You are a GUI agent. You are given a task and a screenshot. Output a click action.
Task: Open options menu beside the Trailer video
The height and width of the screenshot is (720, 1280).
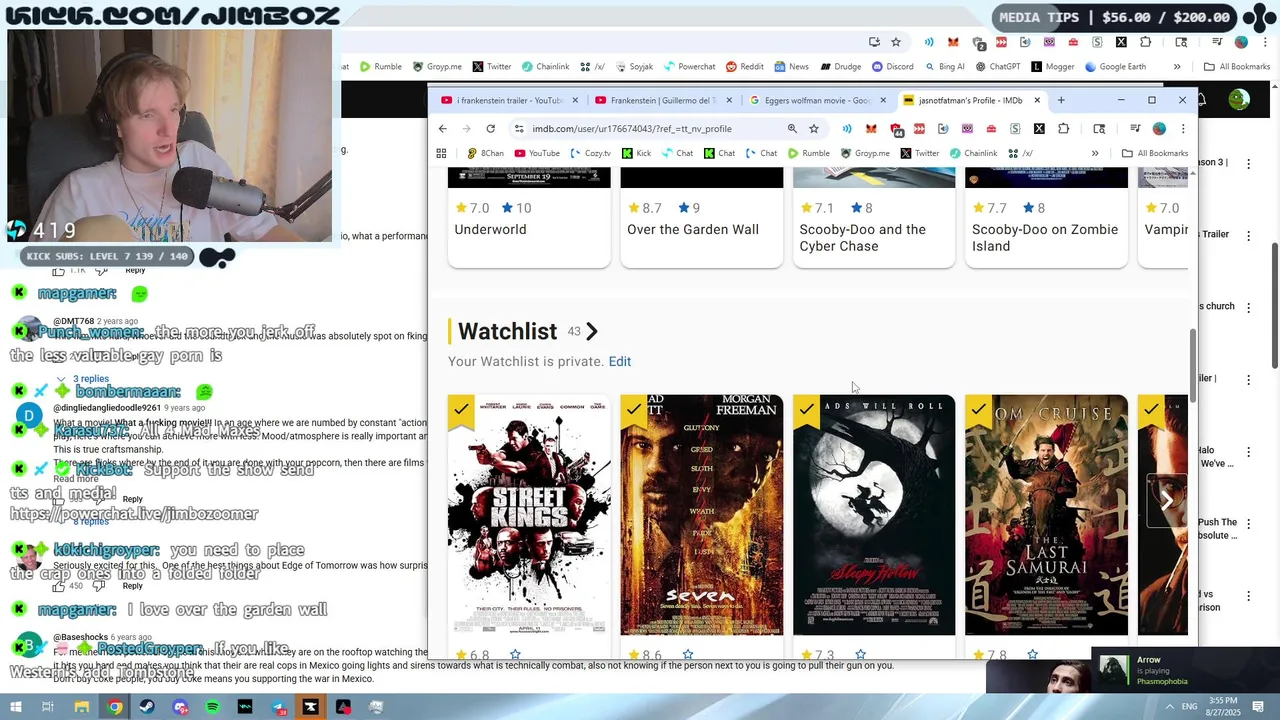coord(1248,236)
